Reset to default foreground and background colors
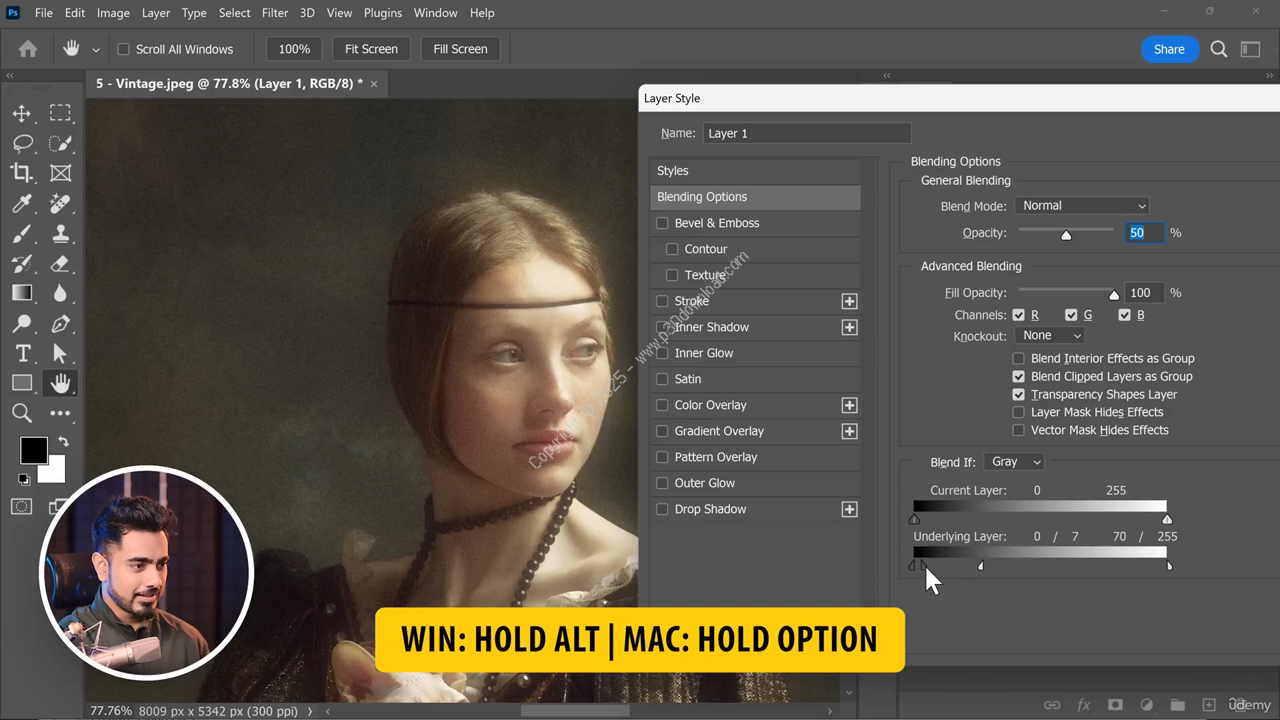 click(x=24, y=479)
